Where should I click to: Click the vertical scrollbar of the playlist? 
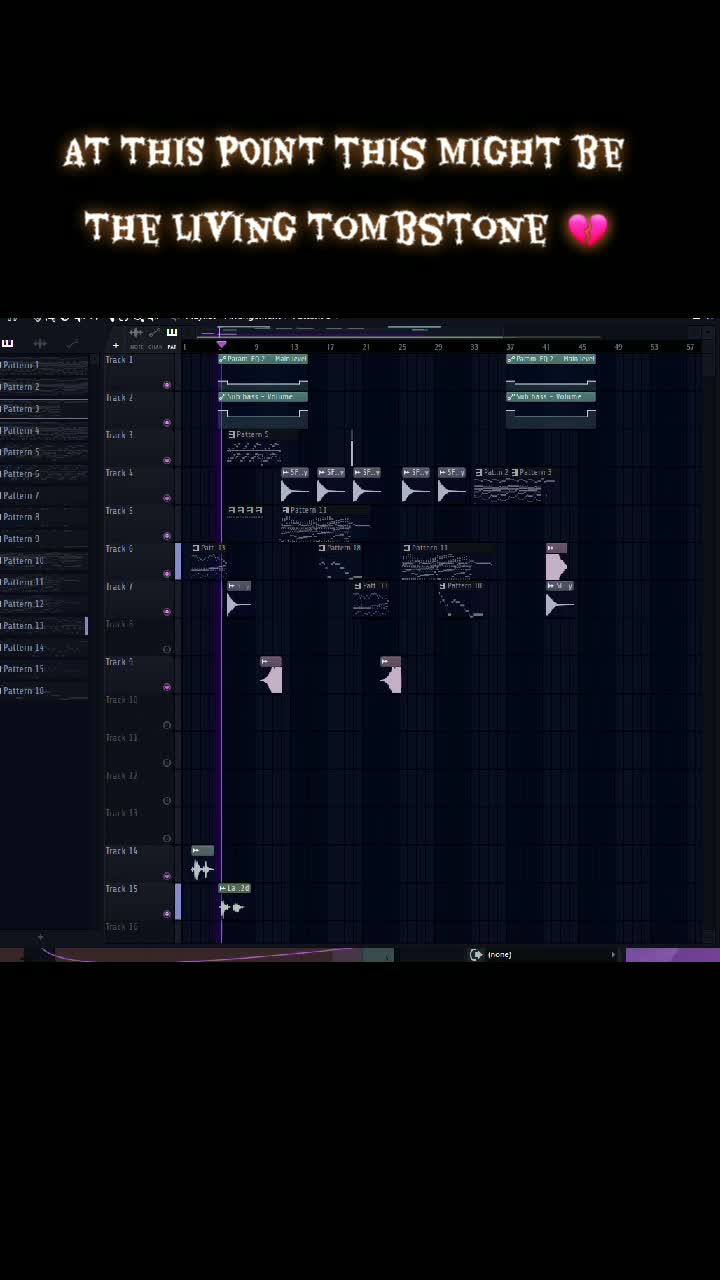click(x=710, y=640)
